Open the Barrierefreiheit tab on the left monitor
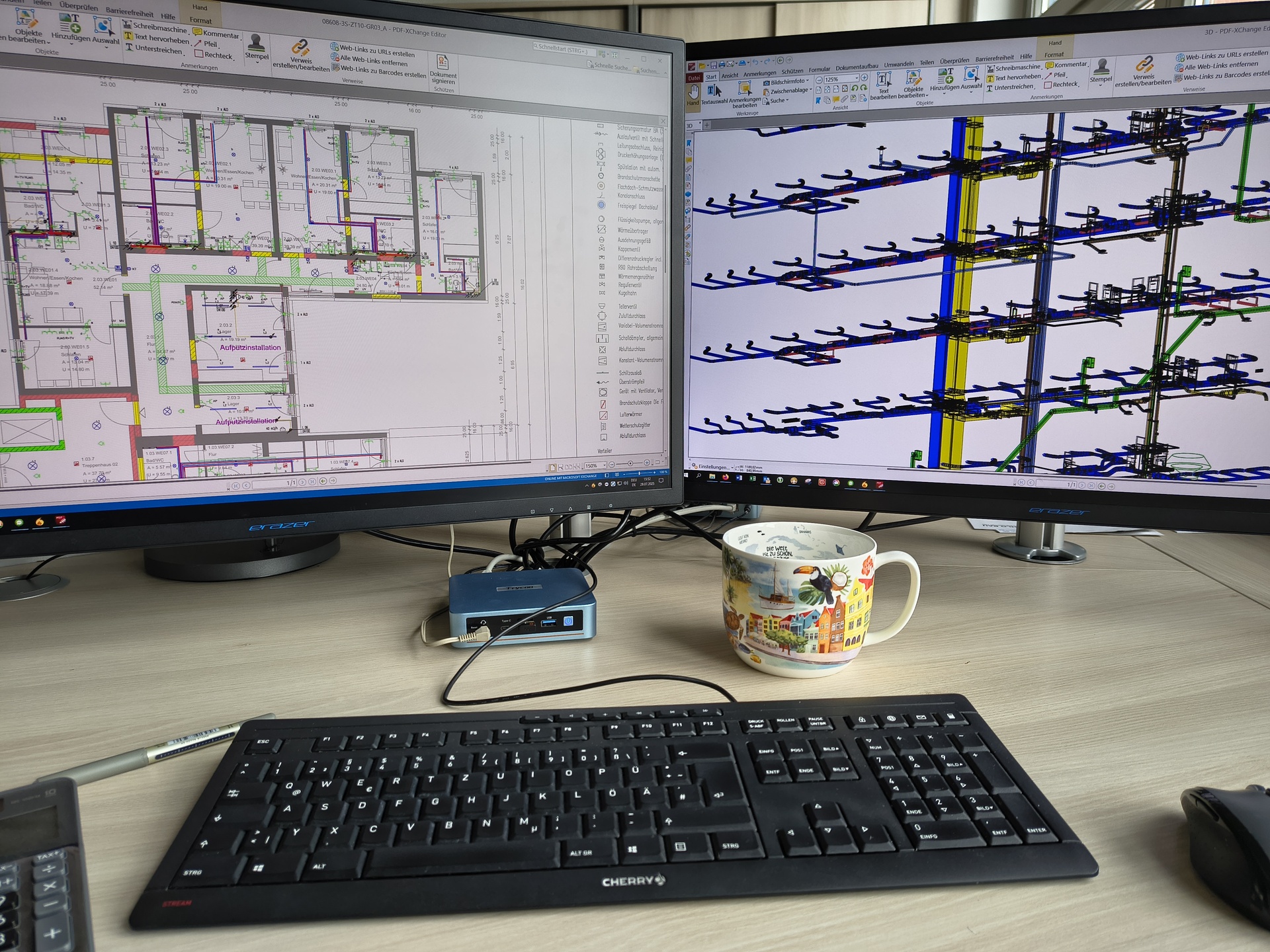 [x=130, y=12]
